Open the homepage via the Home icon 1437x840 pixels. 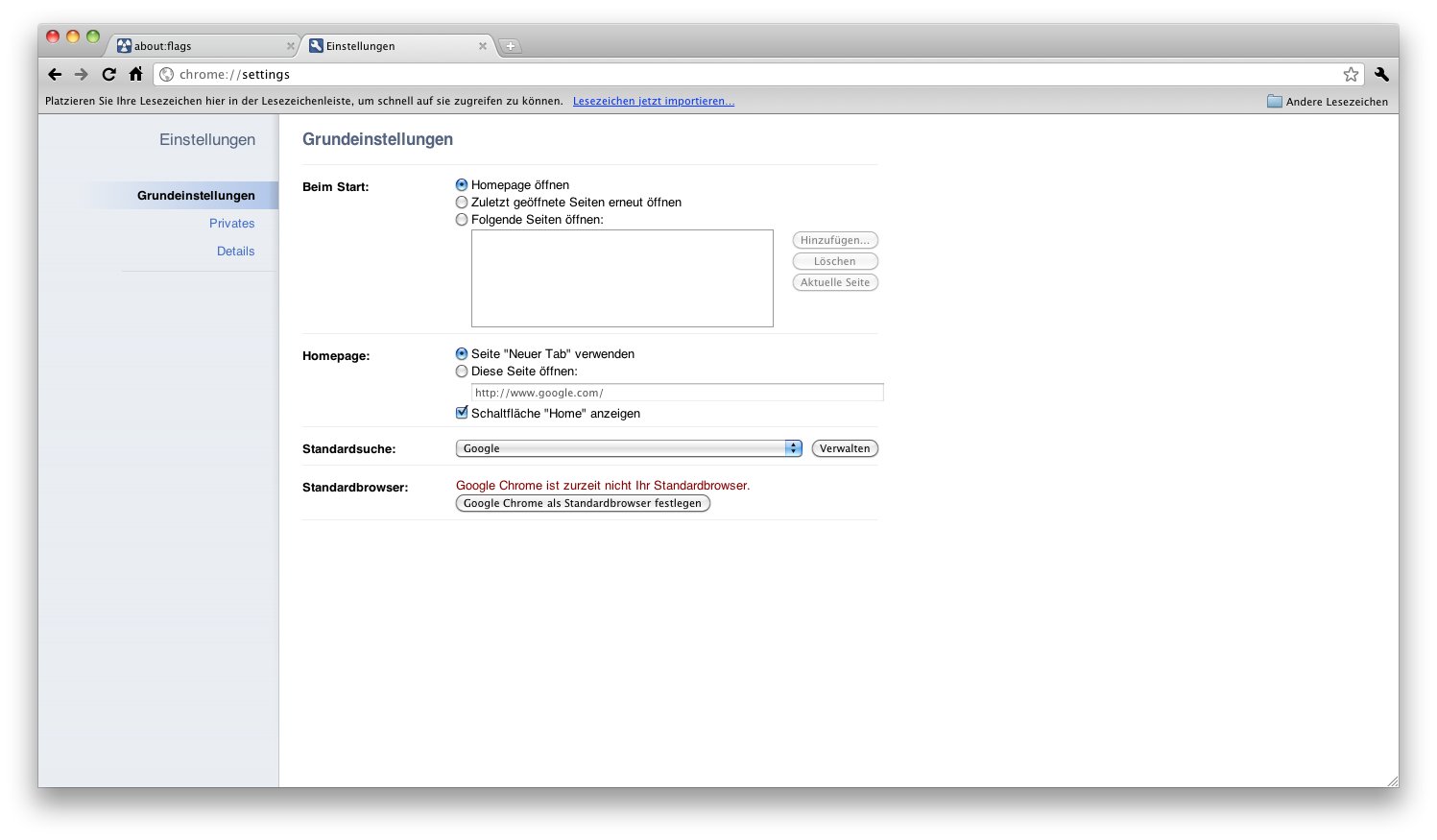135,74
